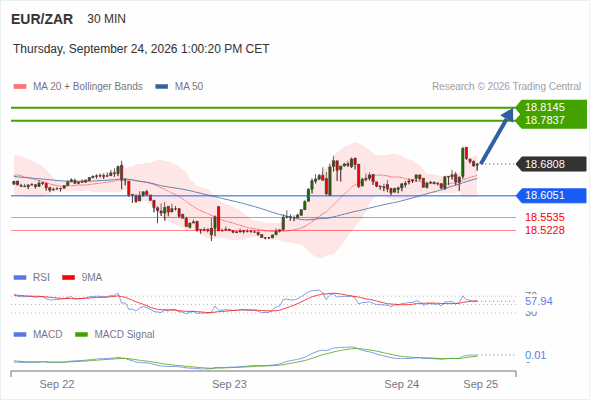Click the Trading Central research copyright text
This screenshot has width=590, height=400.
pyautogui.click(x=506, y=87)
